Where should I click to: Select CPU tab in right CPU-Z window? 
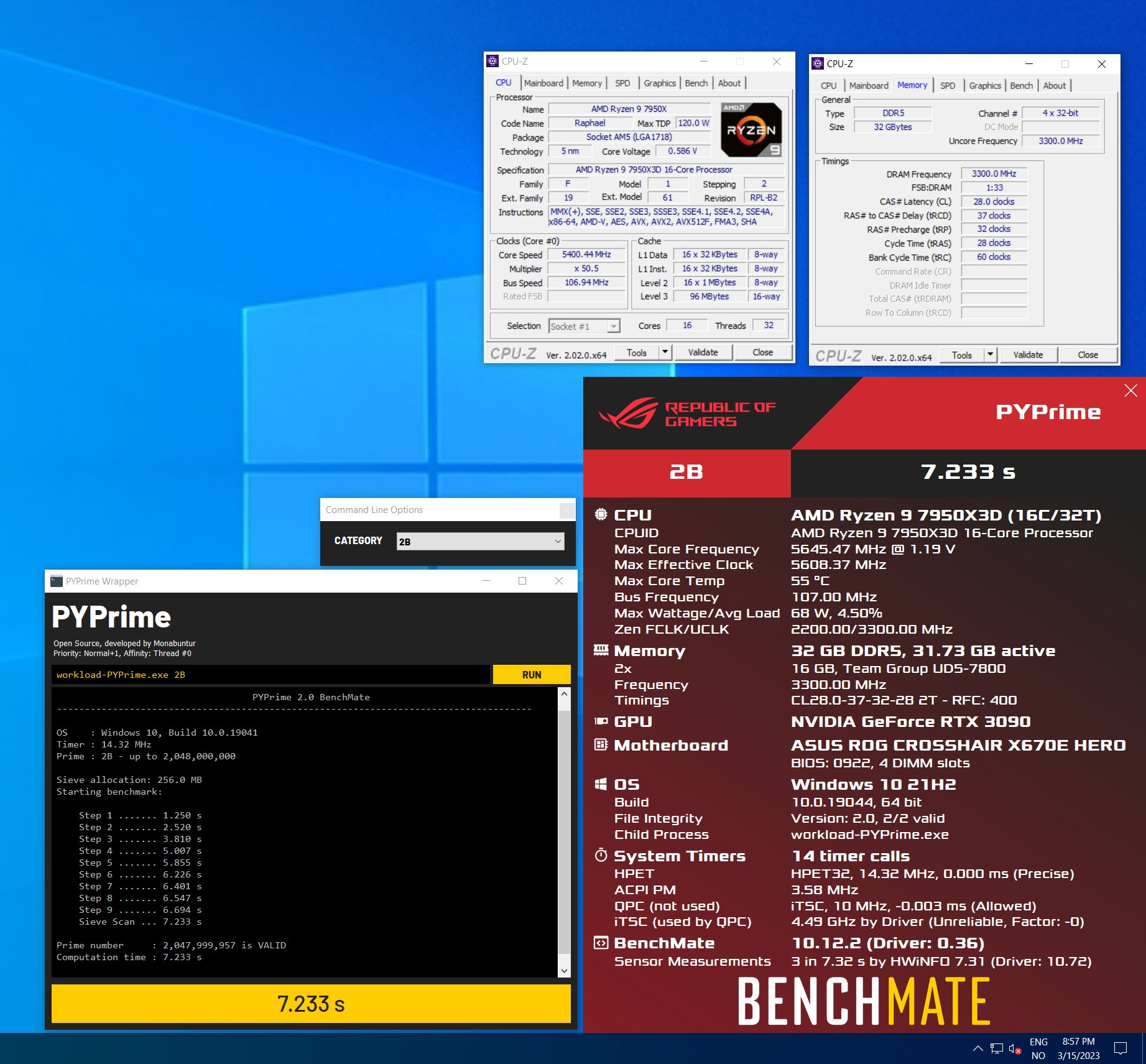828,85
